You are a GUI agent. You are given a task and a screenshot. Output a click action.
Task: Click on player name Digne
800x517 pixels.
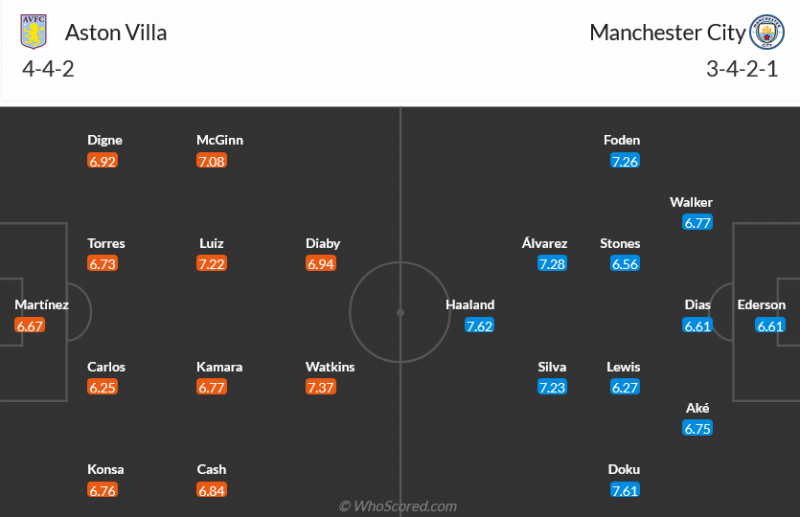[x=105, y=140]
